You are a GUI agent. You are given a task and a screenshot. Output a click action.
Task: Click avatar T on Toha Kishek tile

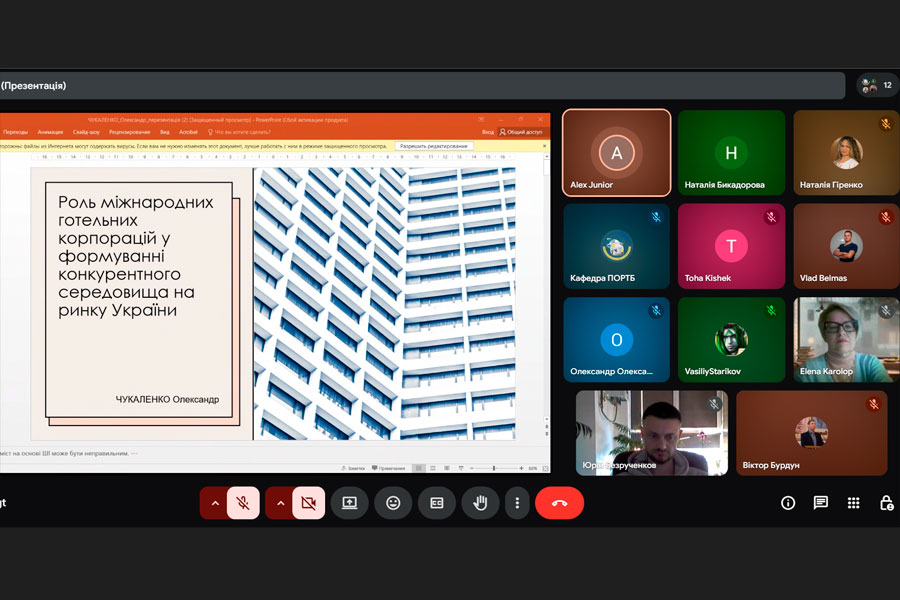click(731, 246)
